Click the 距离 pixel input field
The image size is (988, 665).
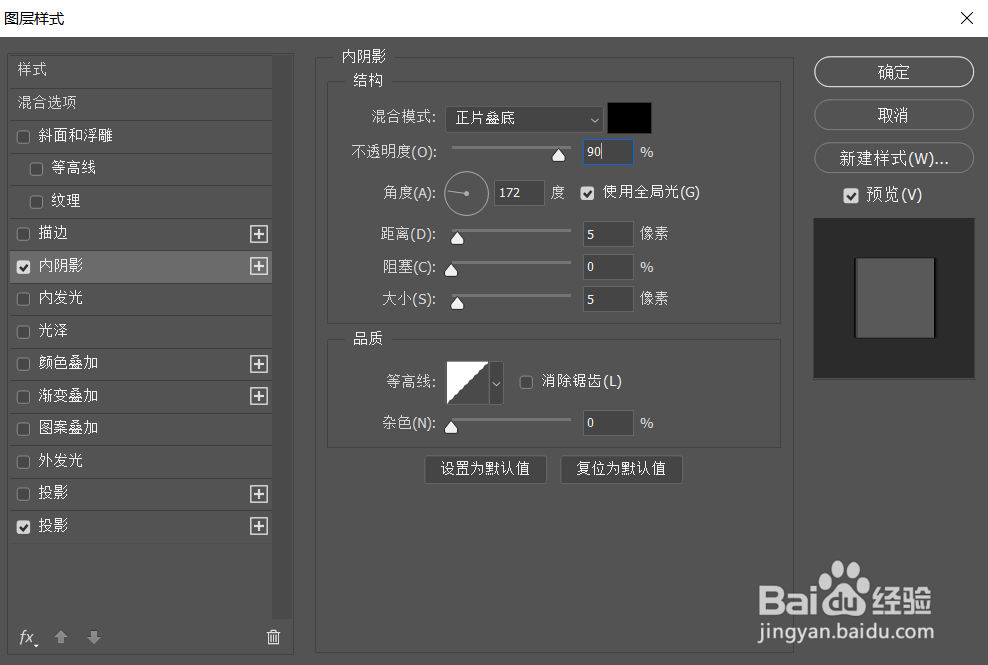point(608,234)
